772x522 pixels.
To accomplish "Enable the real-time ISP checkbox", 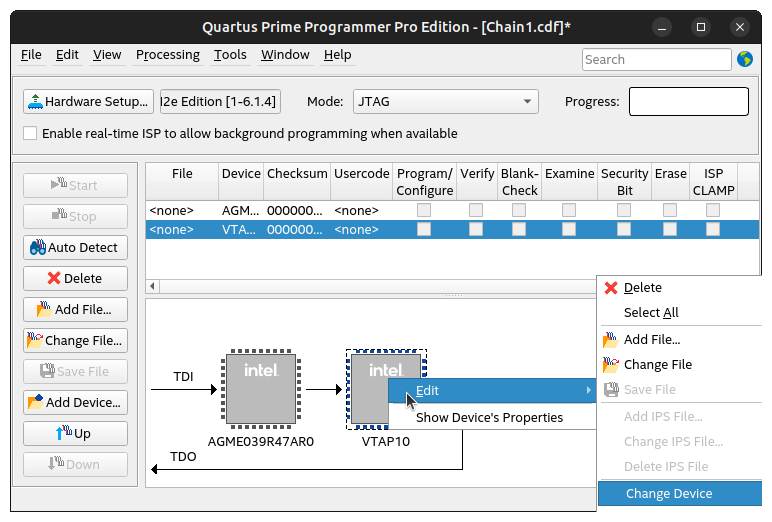I will tap(30, 133).
